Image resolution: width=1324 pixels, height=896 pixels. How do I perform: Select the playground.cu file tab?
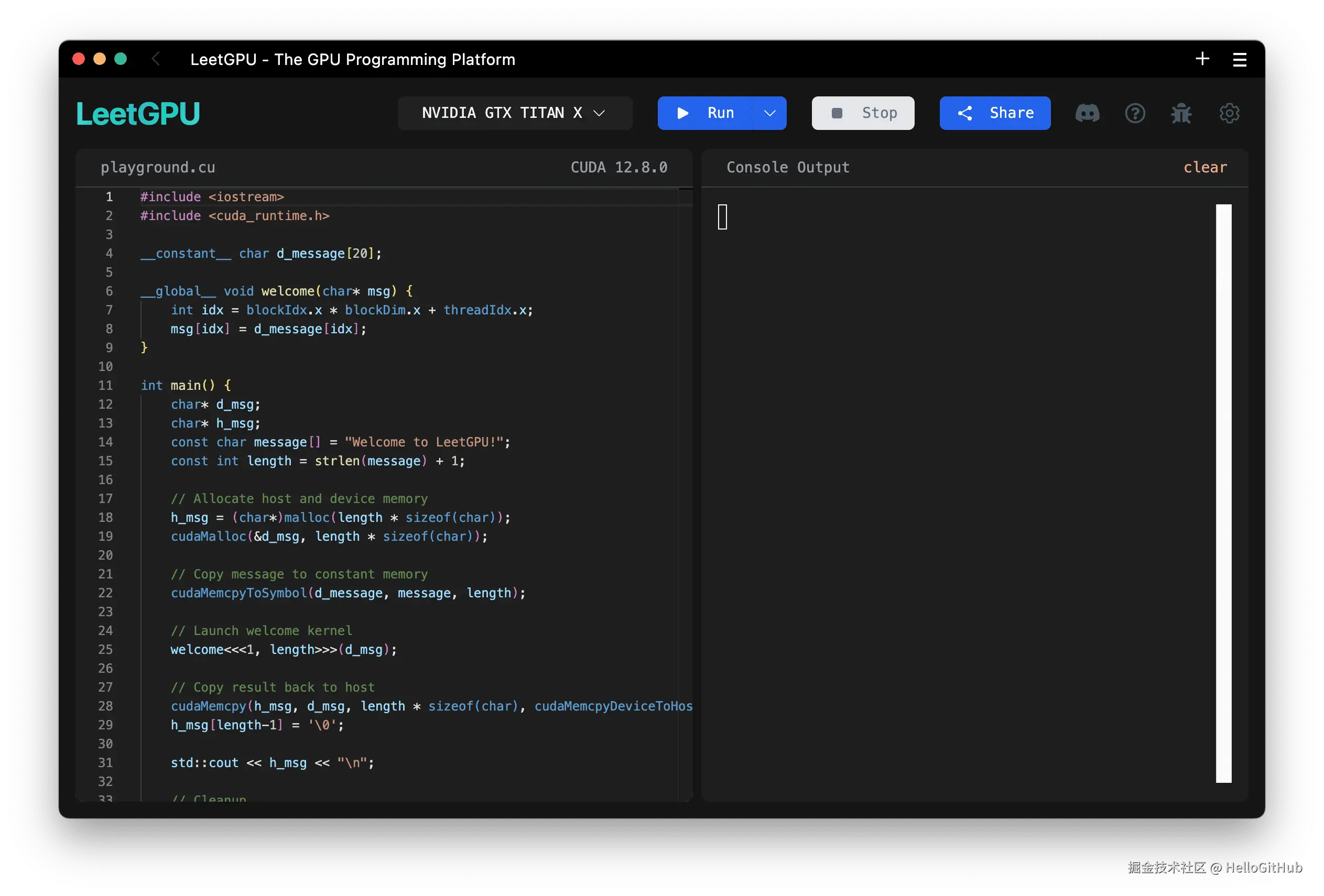tap(158, 168)
